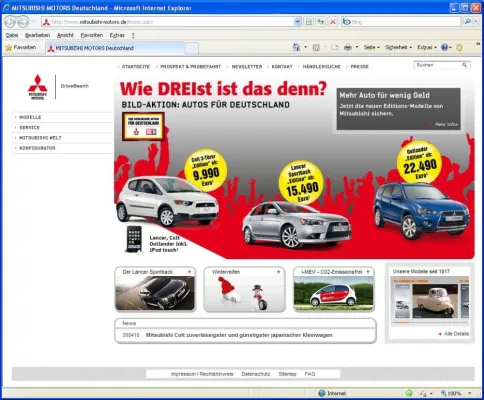Click the green status bar shield icon

click(409, 393)
